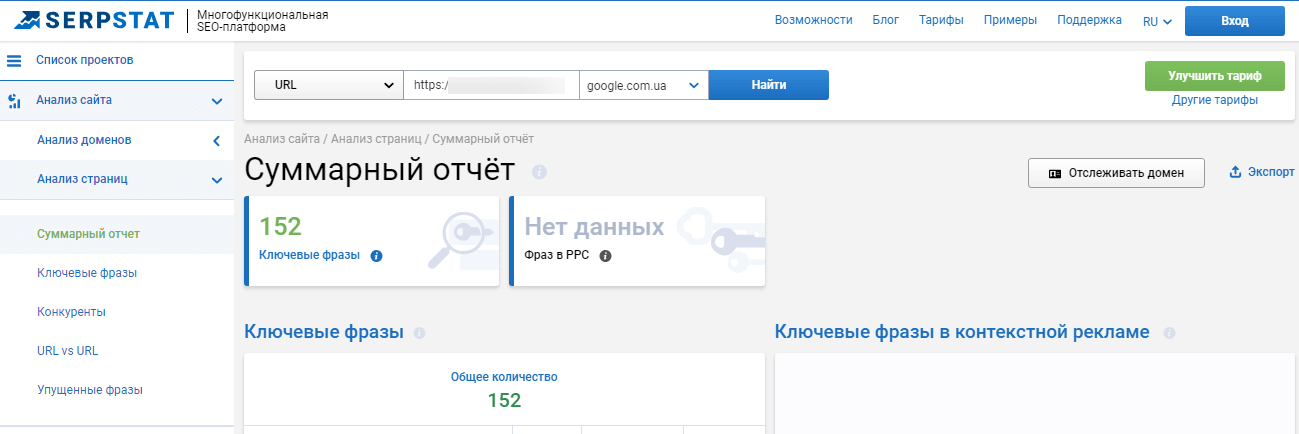Expand the Анализ доменов chevron

(x=216, y=140)
